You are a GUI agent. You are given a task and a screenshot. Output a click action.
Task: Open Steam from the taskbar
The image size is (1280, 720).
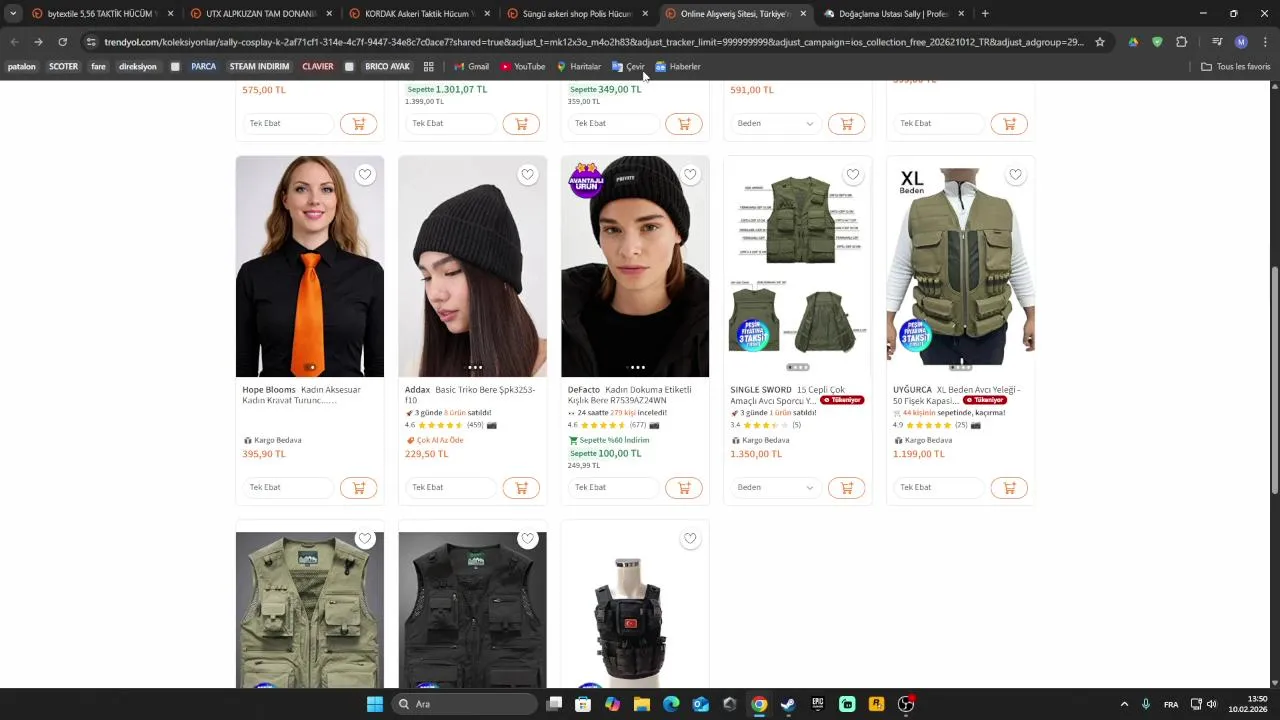pos(788,704)
